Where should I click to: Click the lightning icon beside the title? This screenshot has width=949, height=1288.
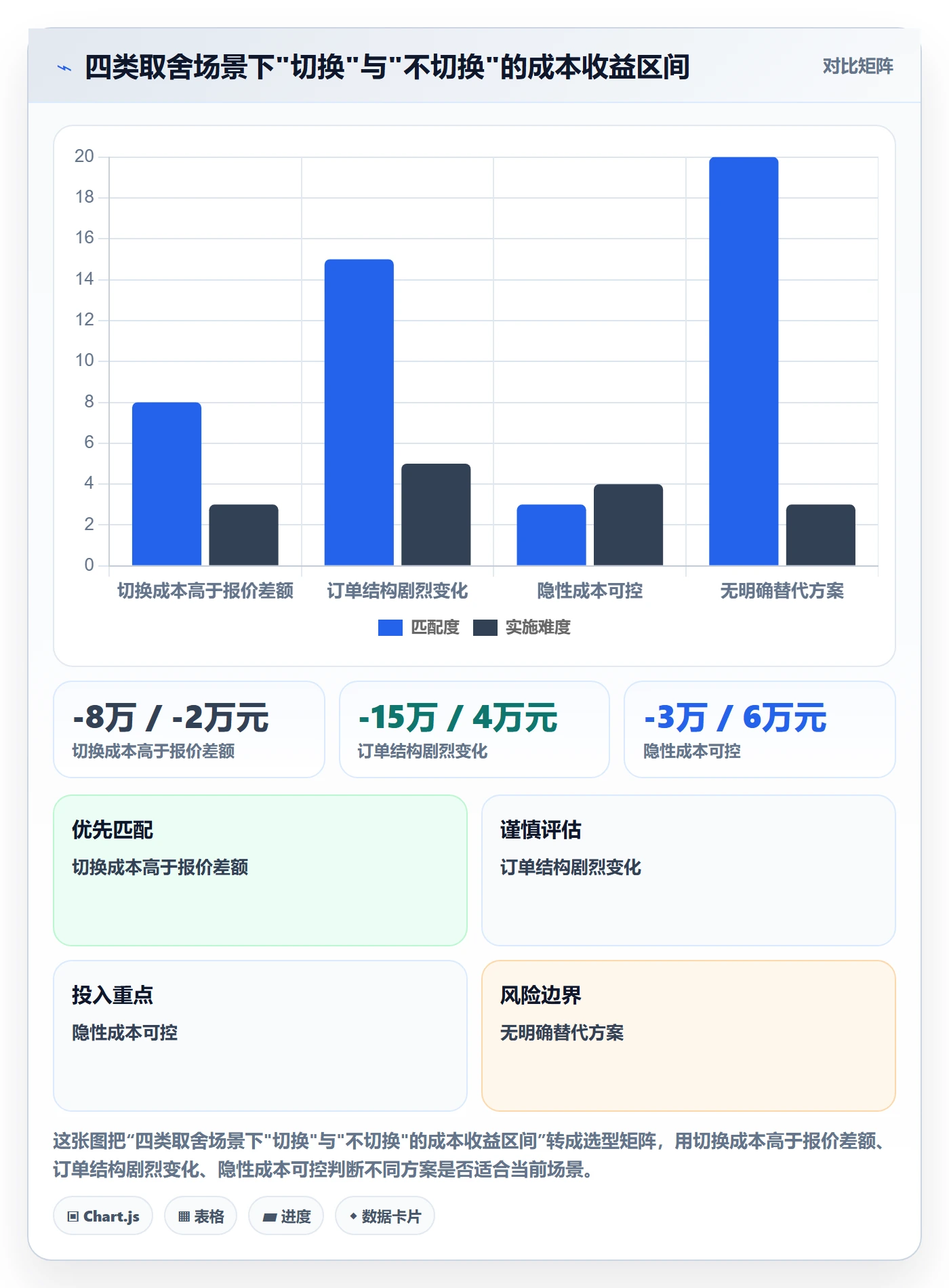tap(64, 68)
